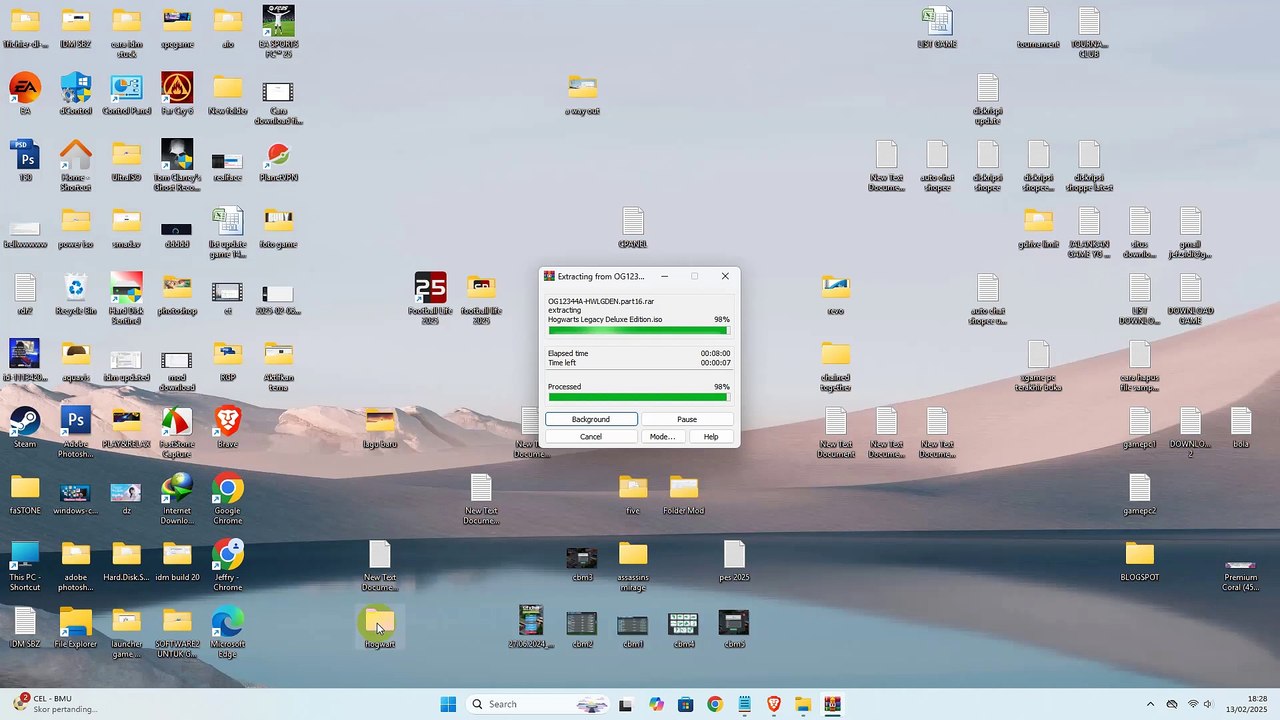This screenshot has height=720, width=1280.
Task: Select the CPANEL text file
Action: point(632,227)
